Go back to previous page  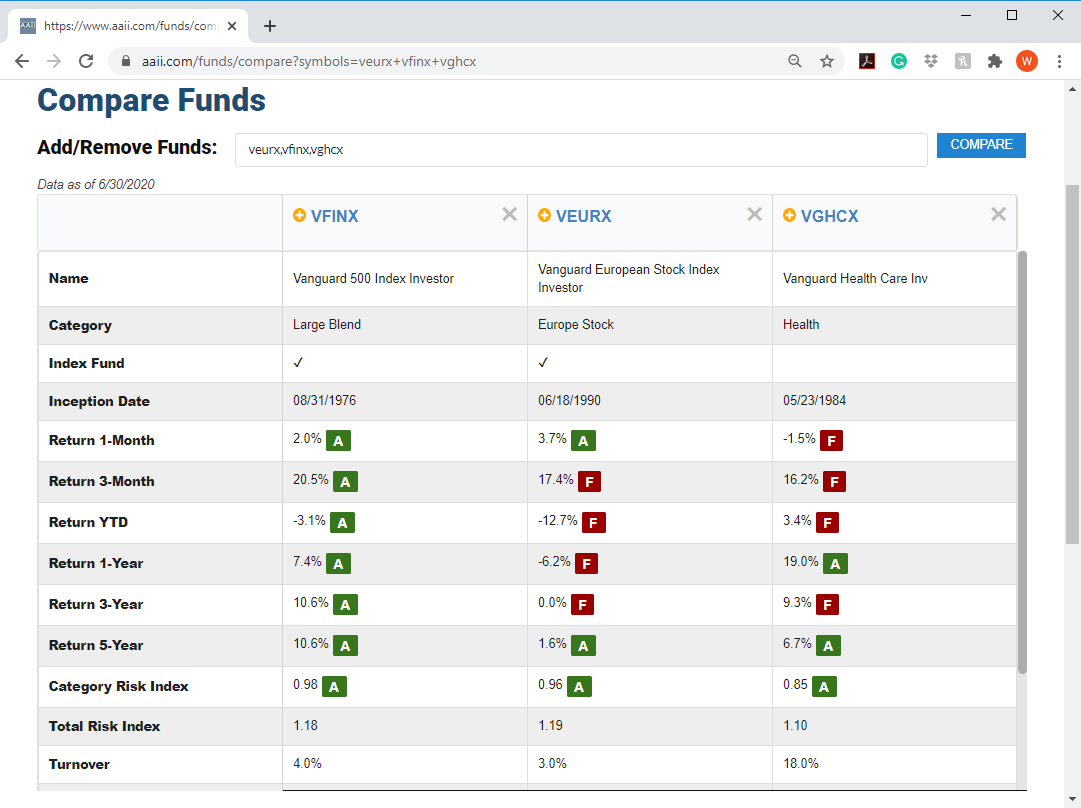(22, 61)
